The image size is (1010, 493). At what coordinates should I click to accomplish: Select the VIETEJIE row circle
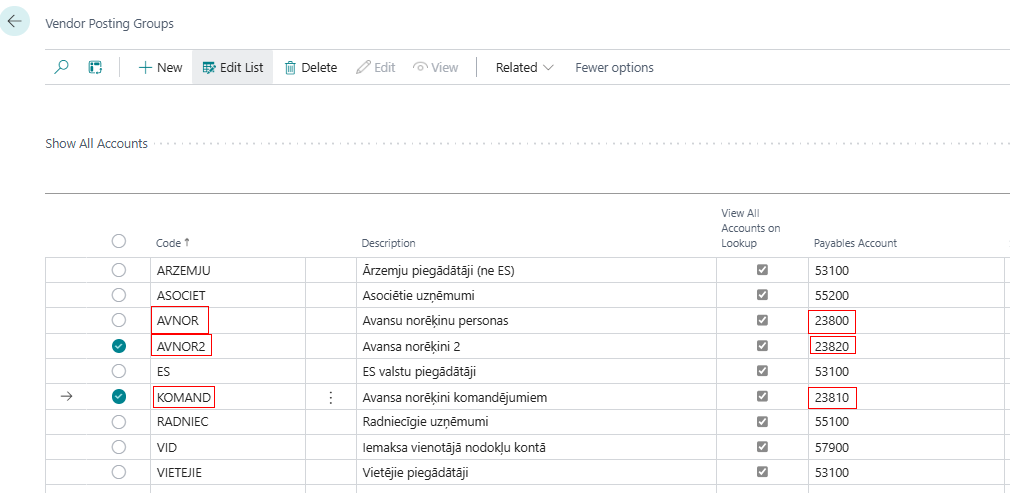point(119,472)
